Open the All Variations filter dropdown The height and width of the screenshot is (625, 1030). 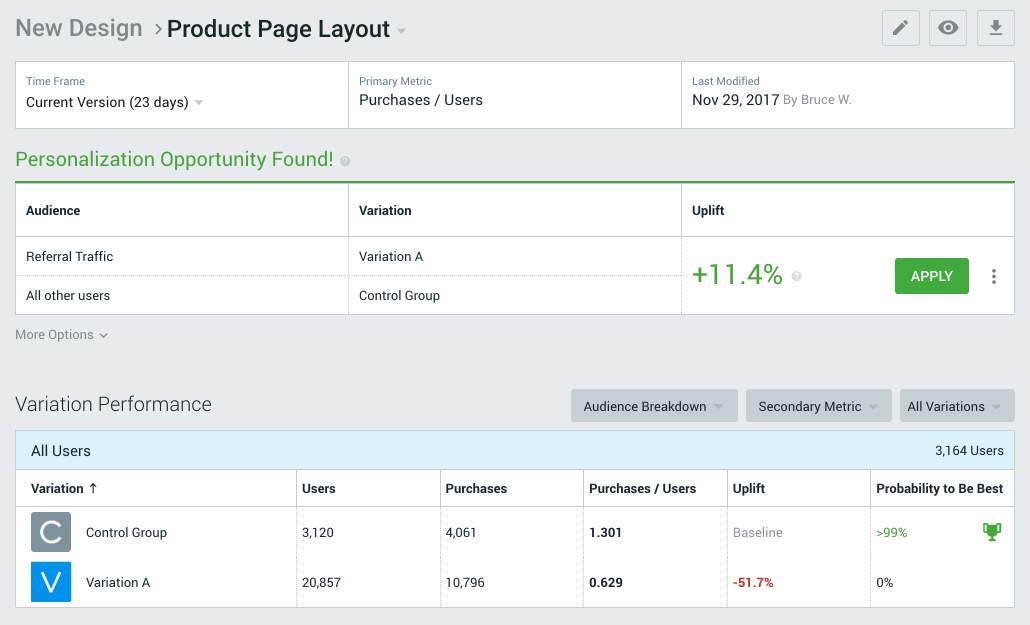click(956, 406)
